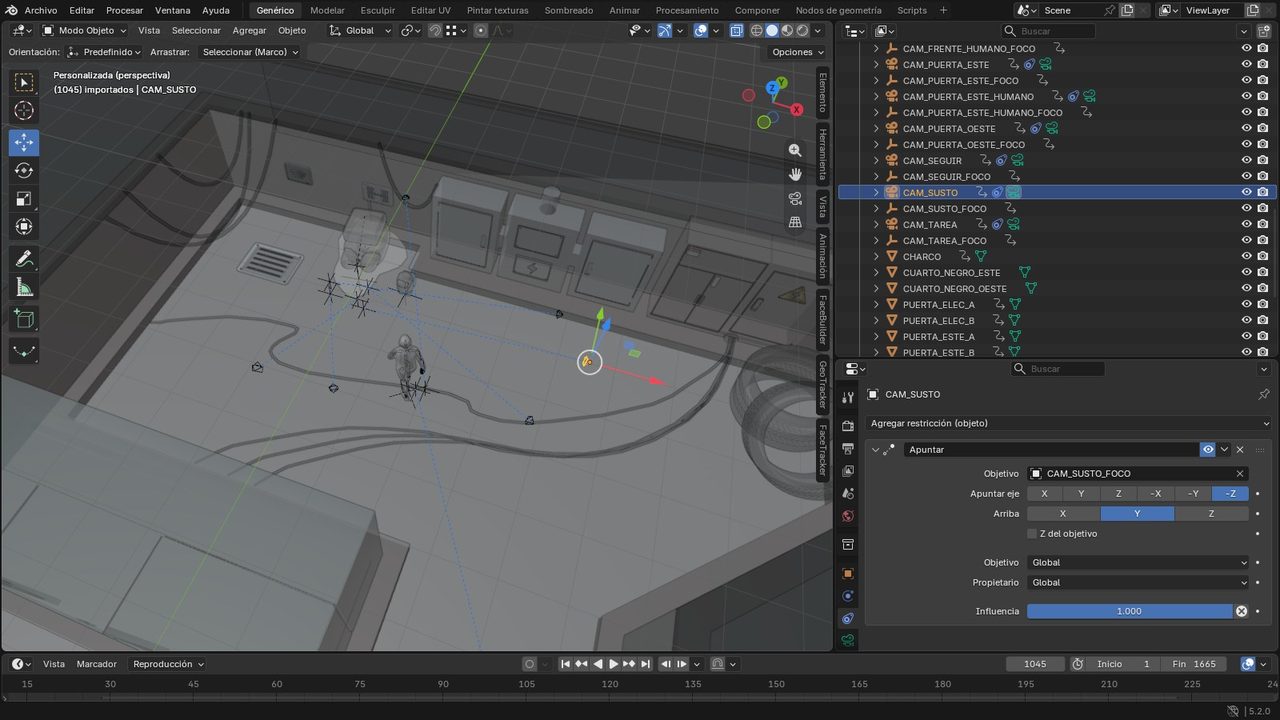Hide CAM_TAREA with its eye icon
Image resolution: width=1280 pixels, height=720 pixels.
1246,225
